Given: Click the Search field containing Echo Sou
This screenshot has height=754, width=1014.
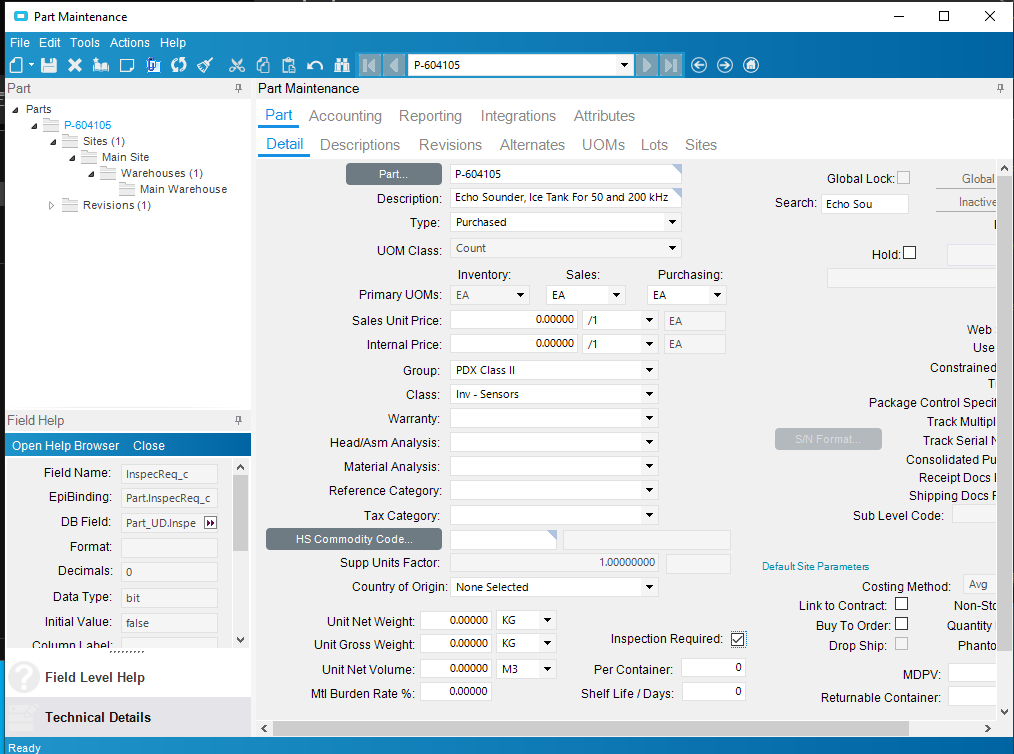Looking at the screenshot, I should [865, 204].
